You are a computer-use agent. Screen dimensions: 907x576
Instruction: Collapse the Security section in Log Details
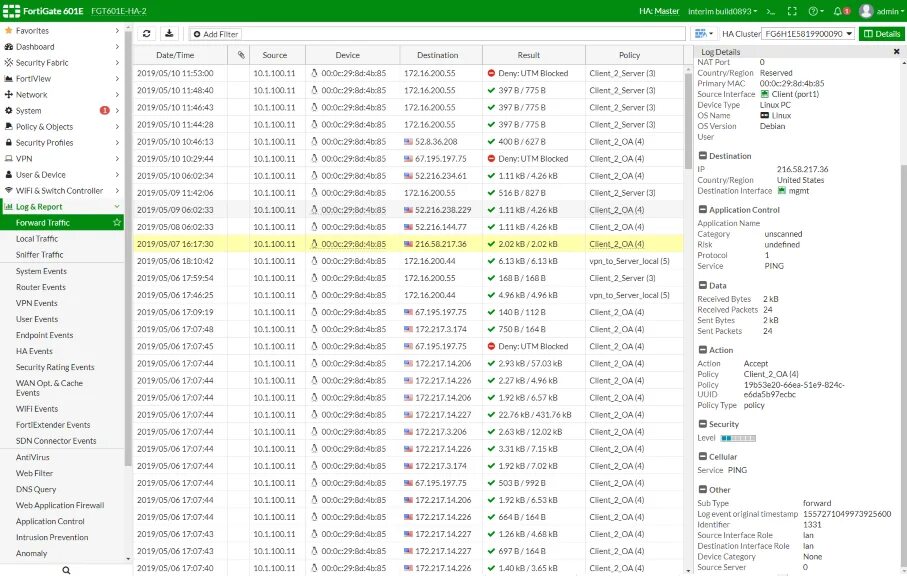point(702,424)
